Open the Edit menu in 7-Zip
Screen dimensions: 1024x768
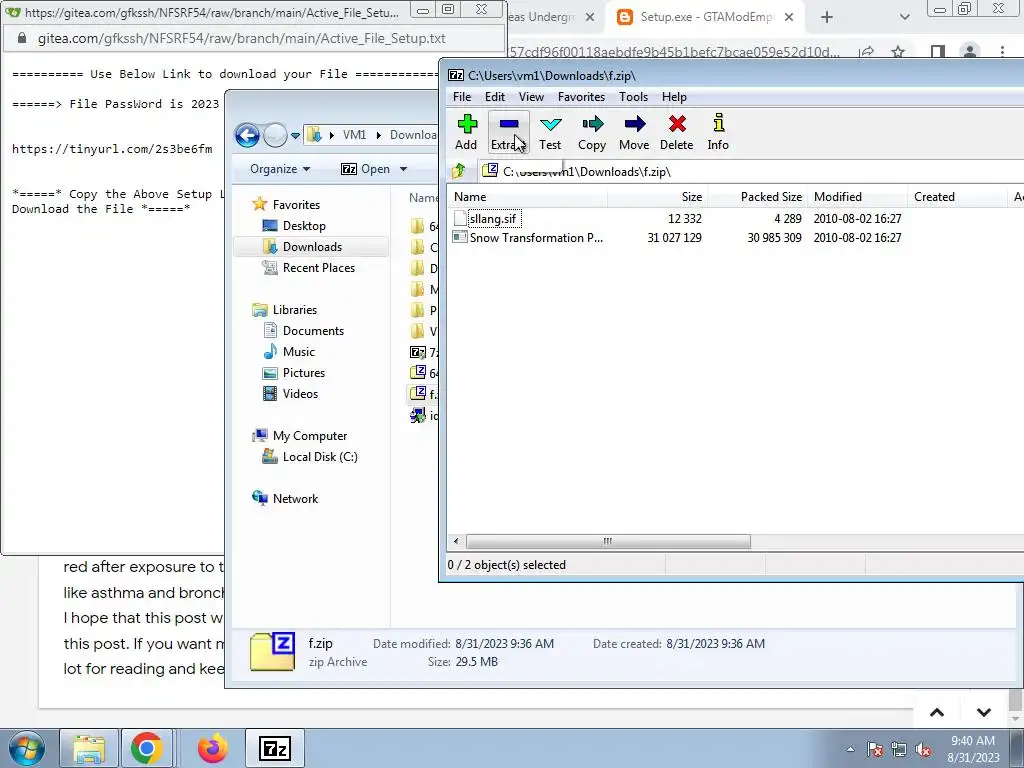(x=494, y=97)
